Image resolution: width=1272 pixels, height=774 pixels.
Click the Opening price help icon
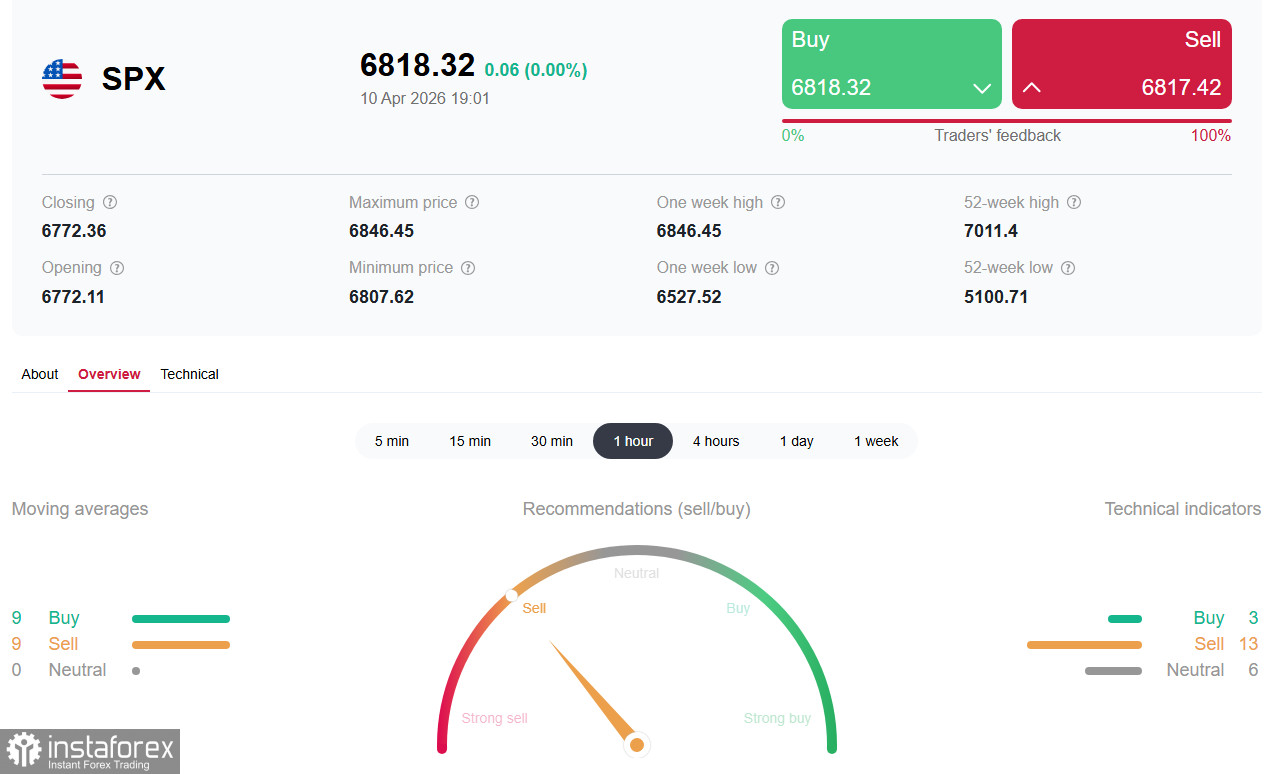[117, 267]
